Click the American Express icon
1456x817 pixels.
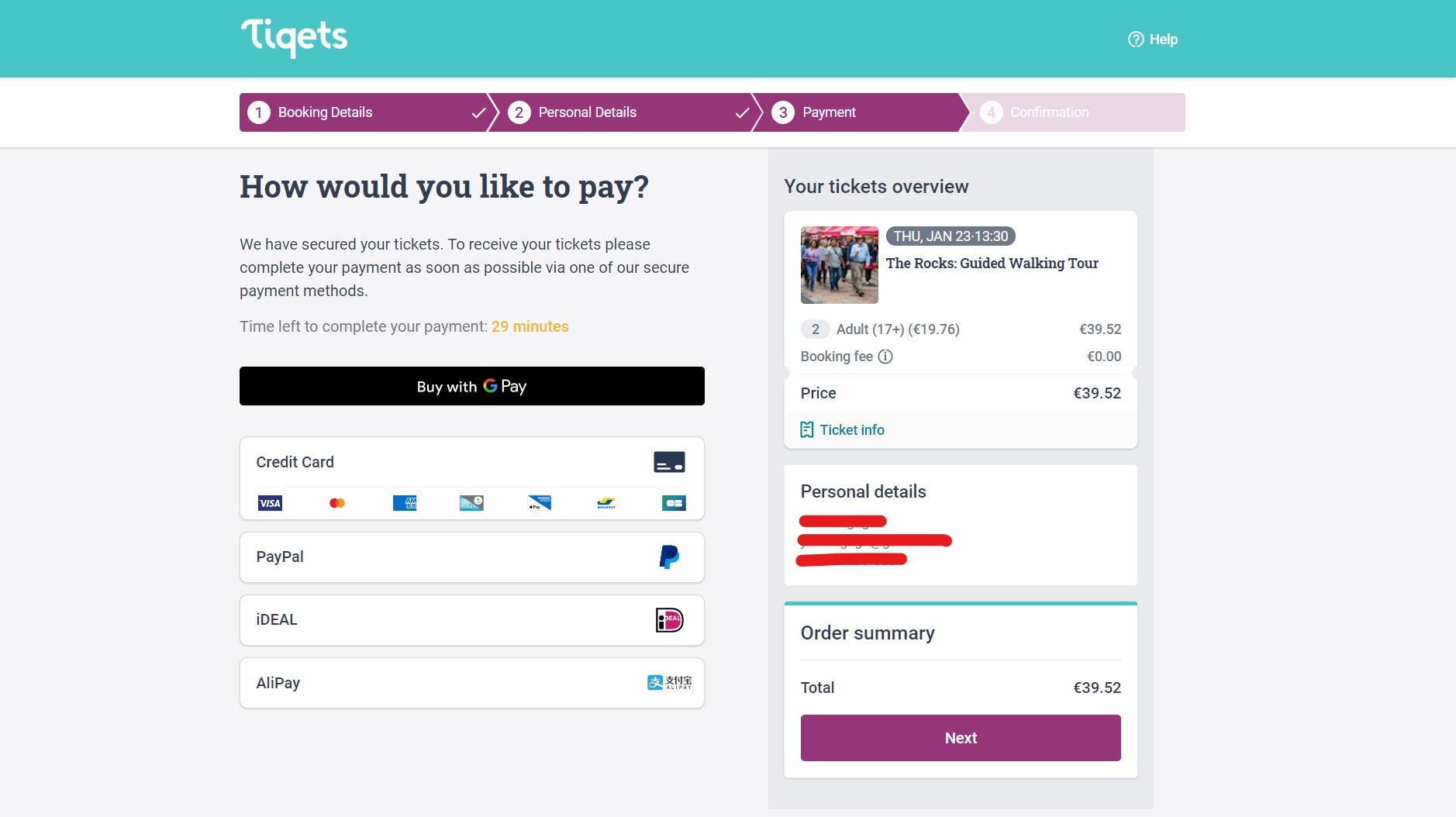click(405, 503)
